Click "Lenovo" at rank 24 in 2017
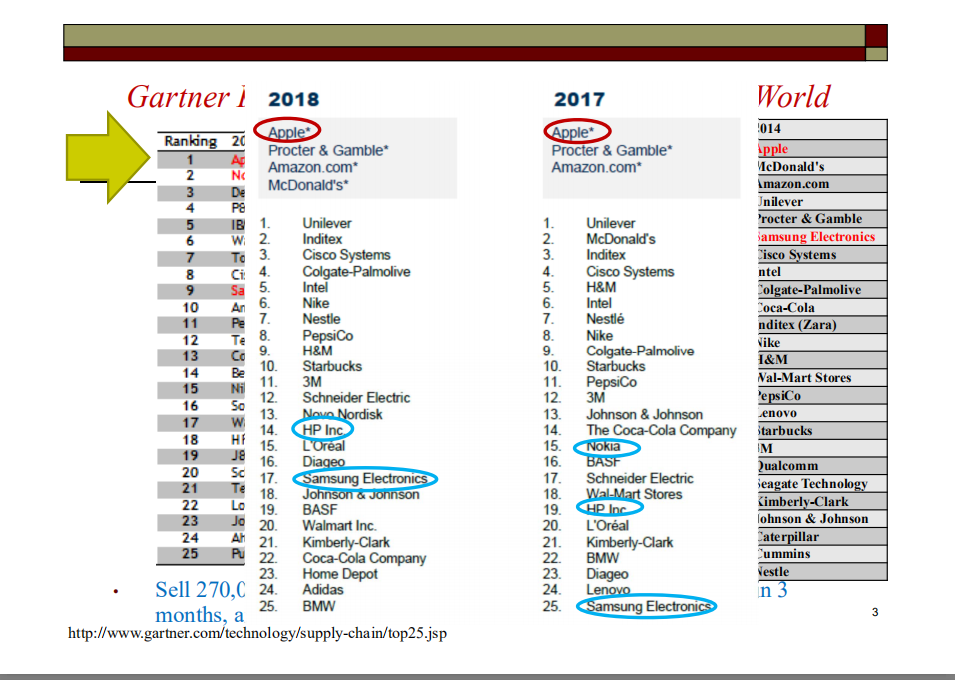 608,590
